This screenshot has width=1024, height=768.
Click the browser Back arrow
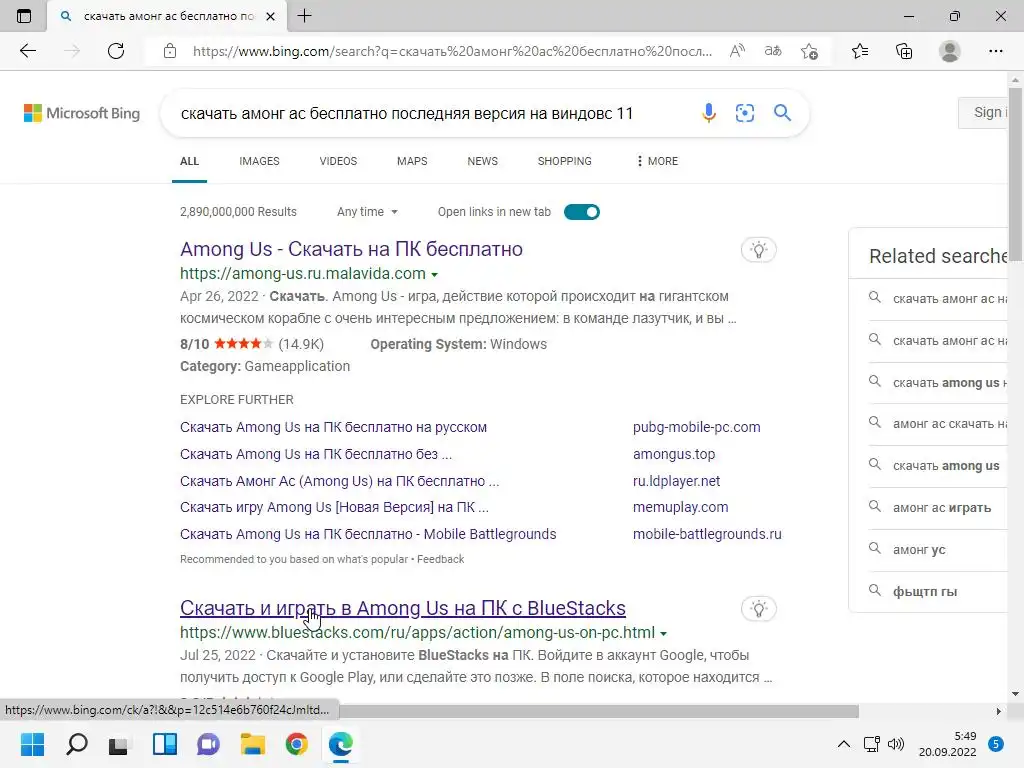pos(27,51)
